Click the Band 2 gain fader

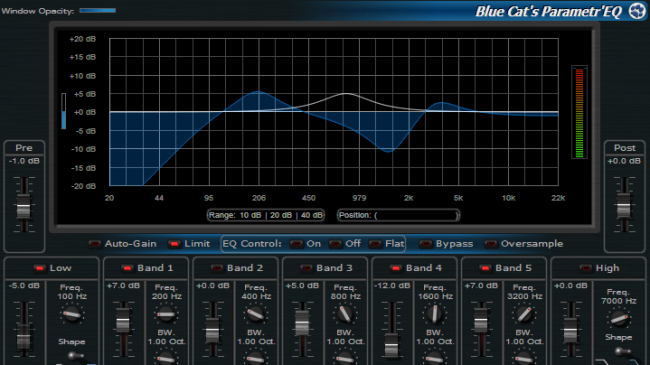[x=213, y=330]
